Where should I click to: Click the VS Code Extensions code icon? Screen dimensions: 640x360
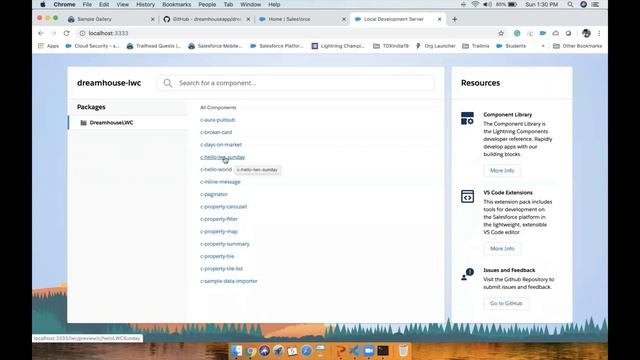point(467,196)
